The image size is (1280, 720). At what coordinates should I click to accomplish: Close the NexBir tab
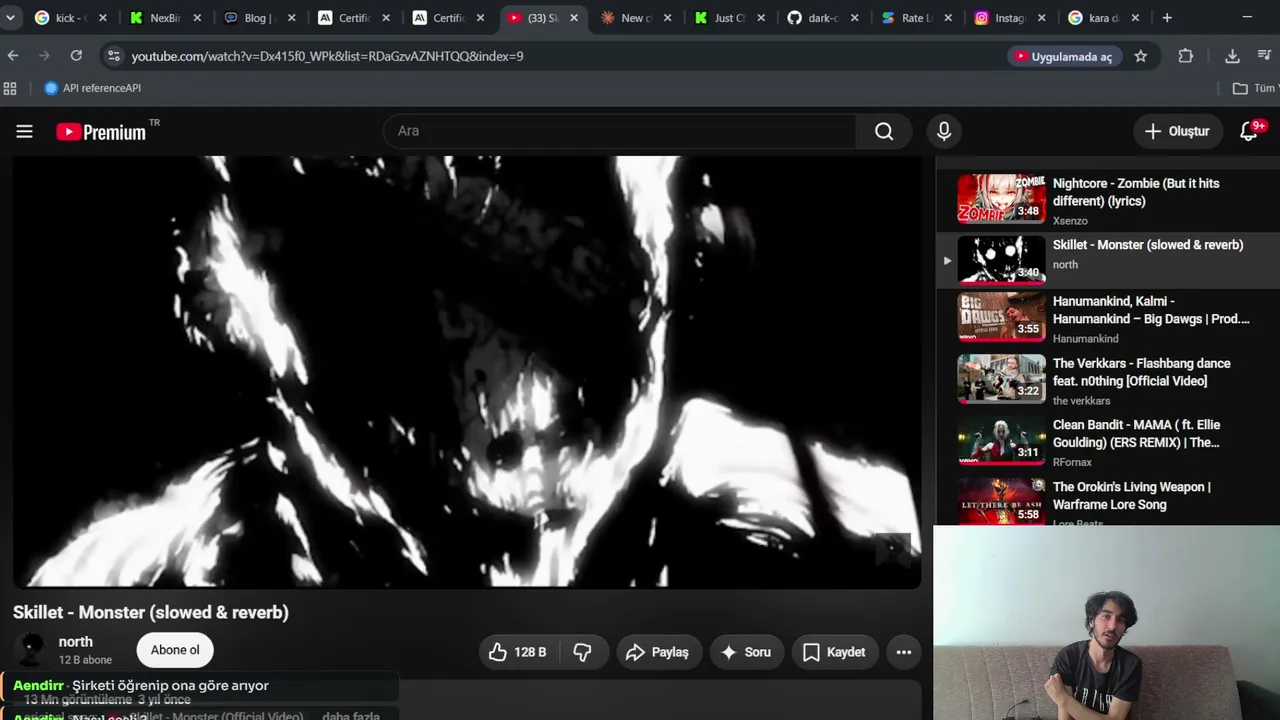(x=197, y=18)
